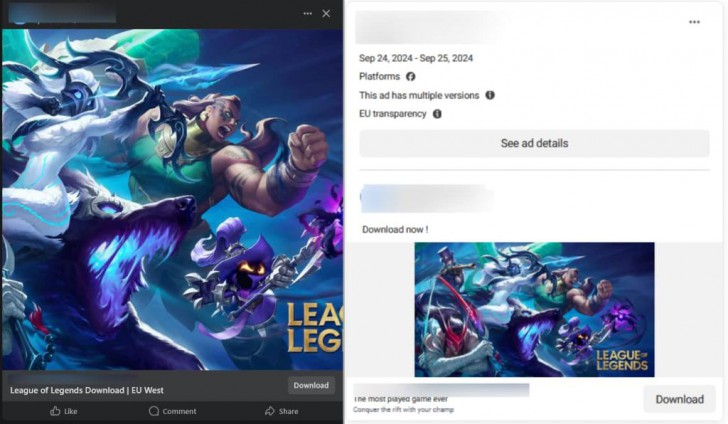Image resolution: width=728 pixels, height=424 pixels.
Task: Click the Facebook platform icon next to Platforms
Action: 410,77
